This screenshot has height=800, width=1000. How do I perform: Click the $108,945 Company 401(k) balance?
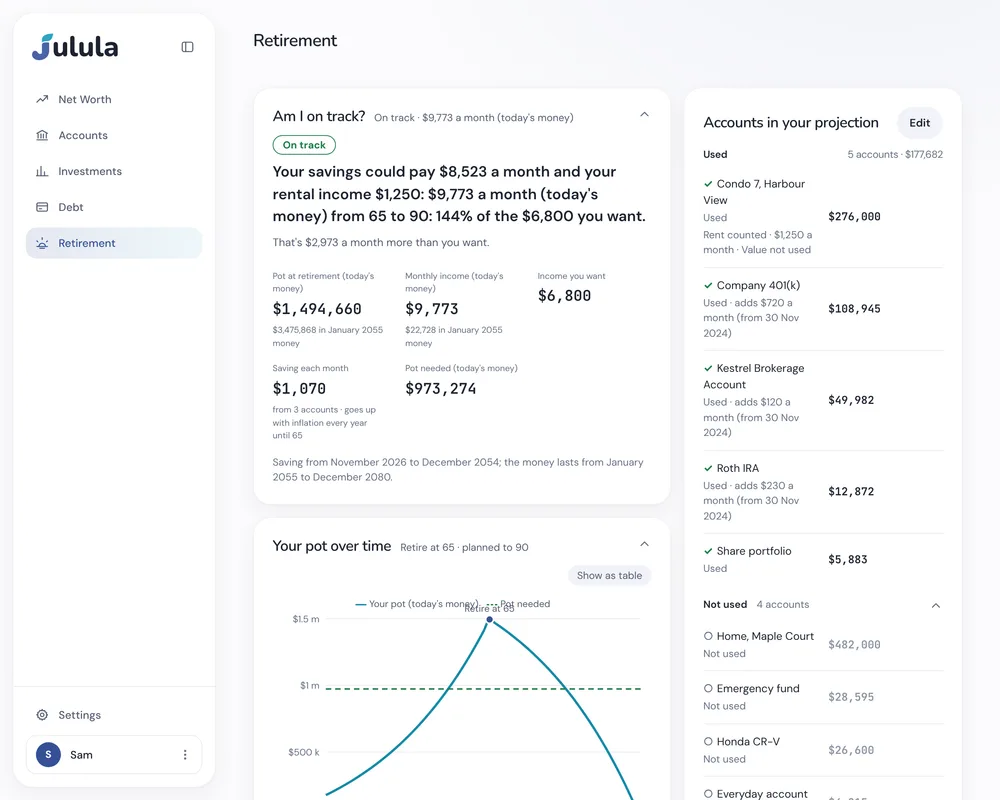pyautogui.click(x=854, y=309)
